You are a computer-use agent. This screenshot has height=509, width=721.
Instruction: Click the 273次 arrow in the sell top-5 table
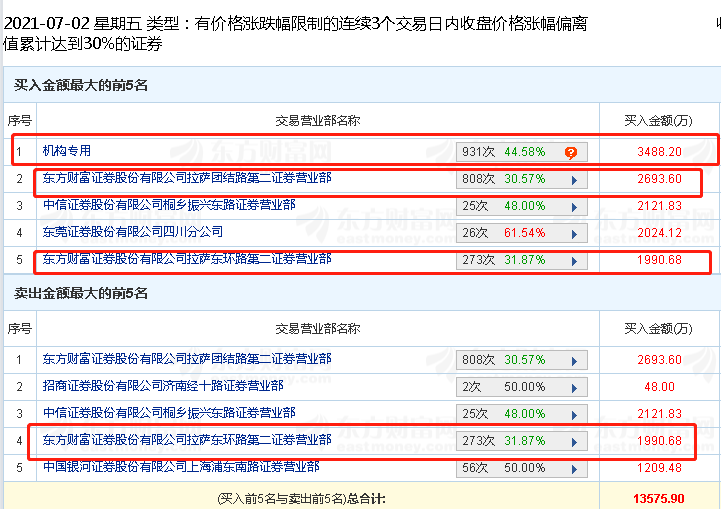point(574,440)
